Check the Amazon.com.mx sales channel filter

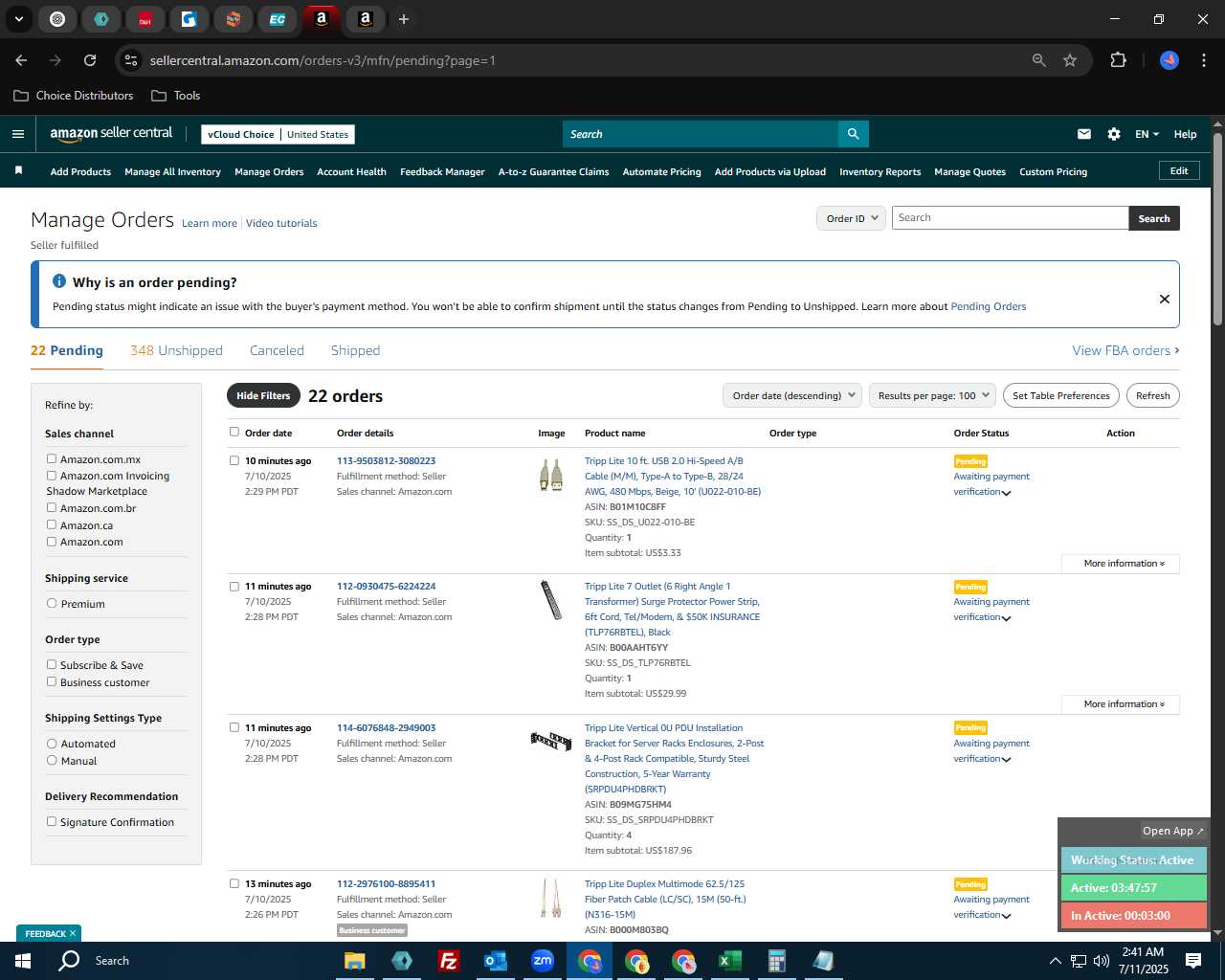(52, 458)
